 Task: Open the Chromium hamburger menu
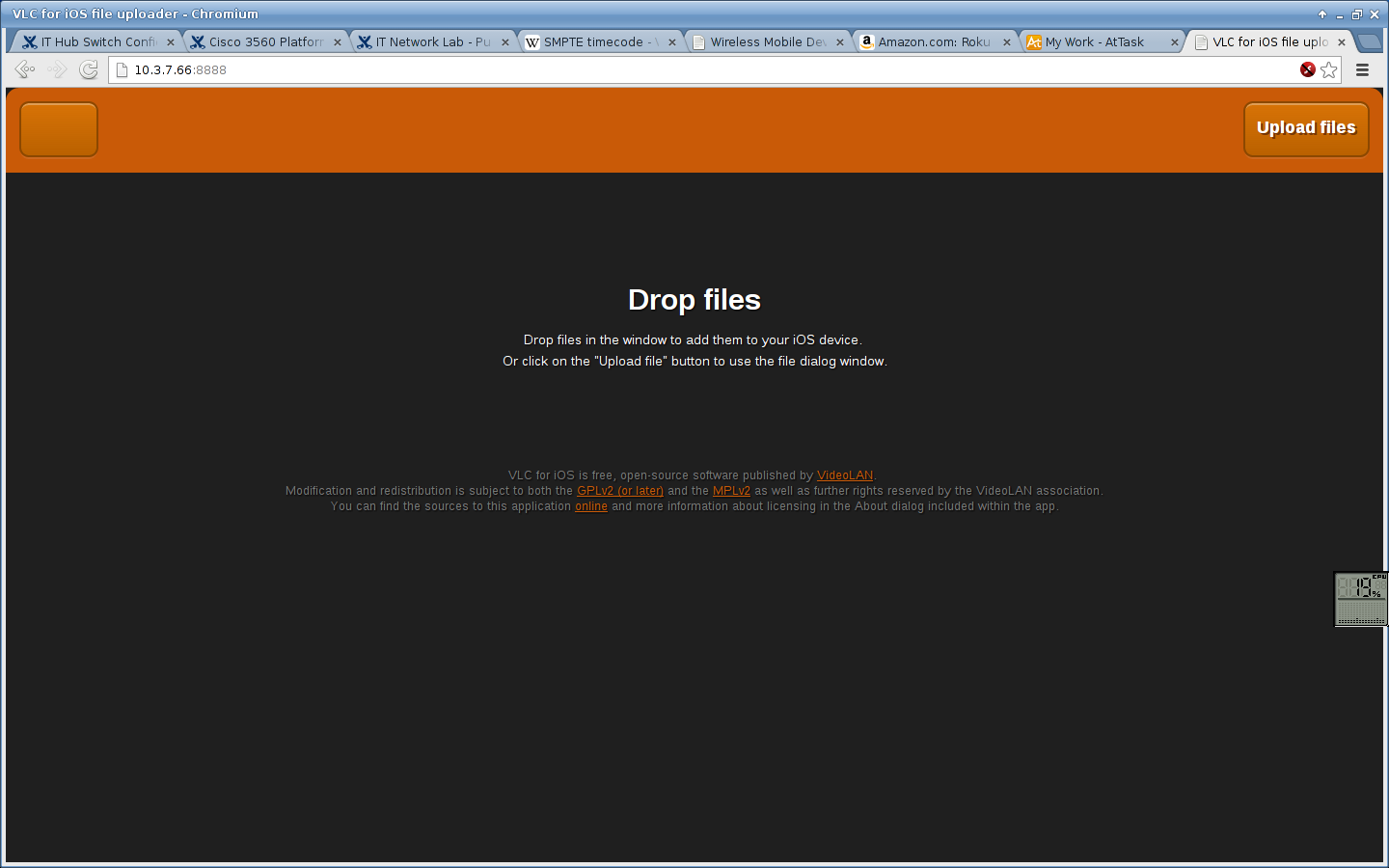(1362, 69)
